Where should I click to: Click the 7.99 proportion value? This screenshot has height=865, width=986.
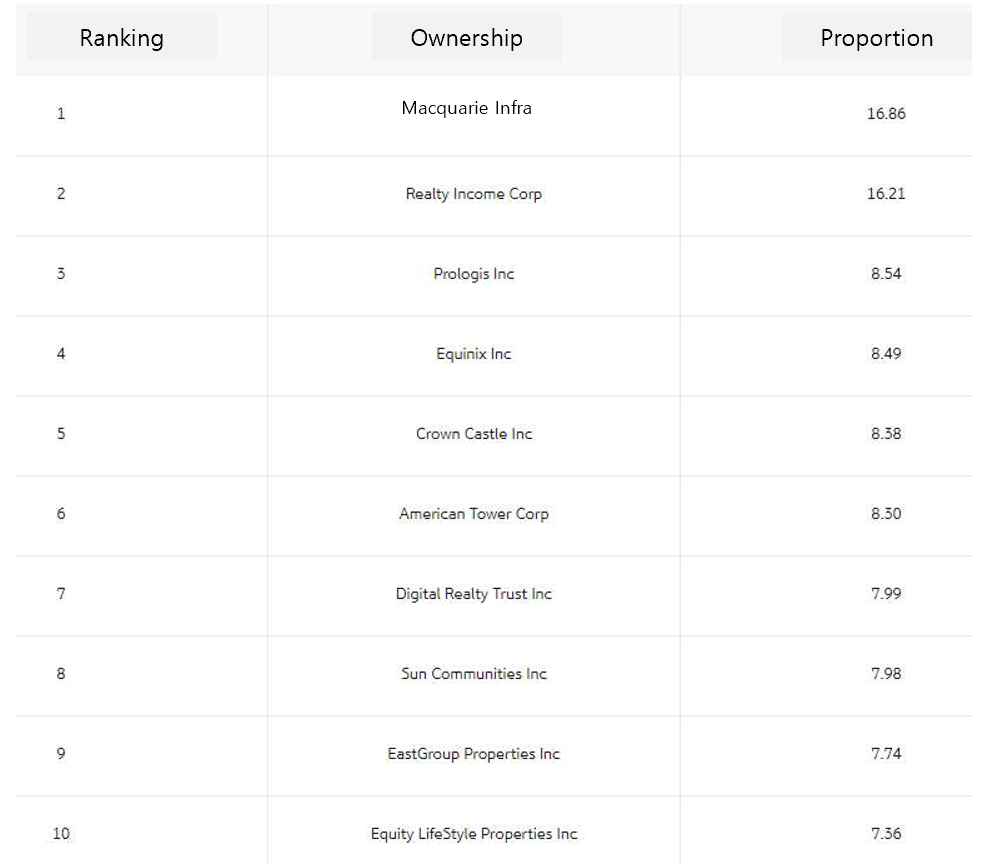tap(886, 593)
